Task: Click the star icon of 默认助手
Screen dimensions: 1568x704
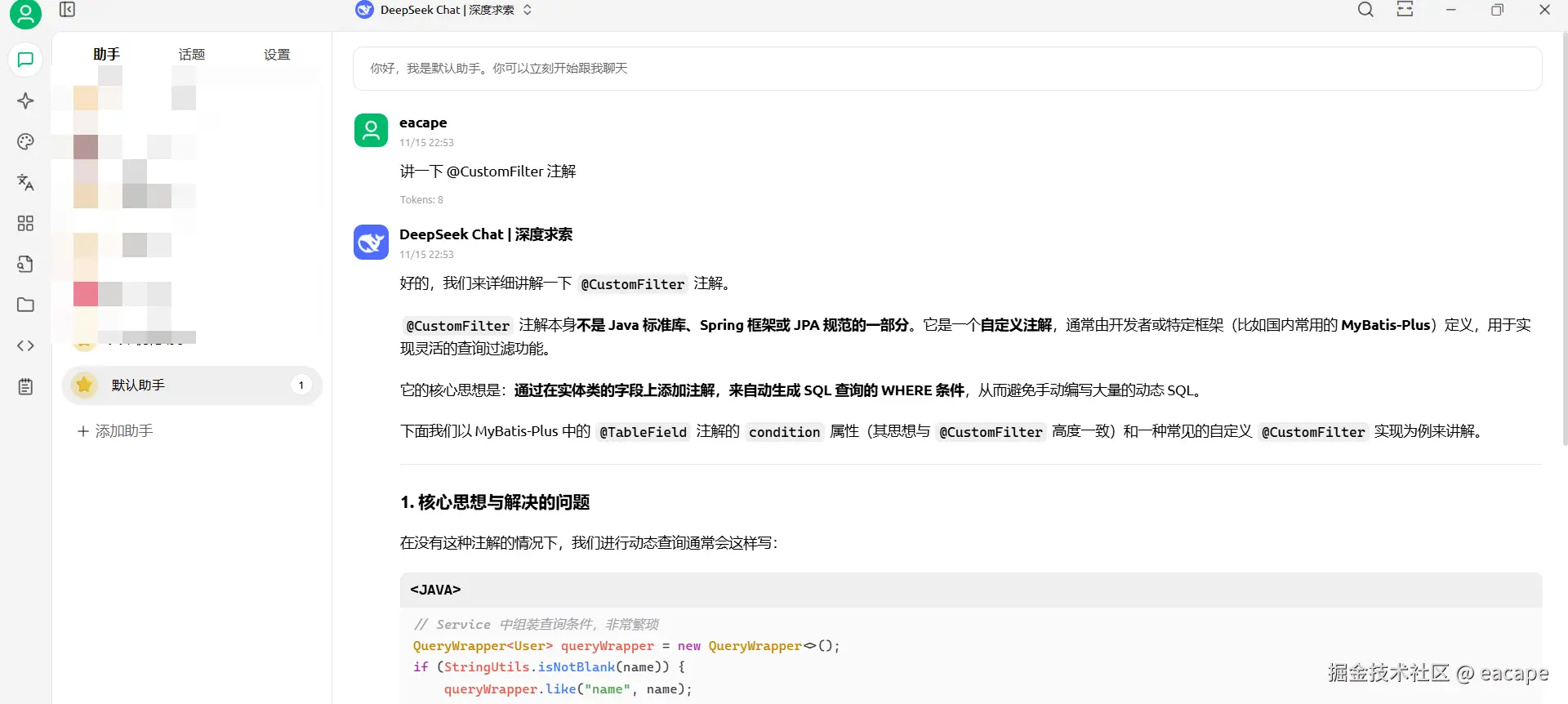Action: point(84,385)
